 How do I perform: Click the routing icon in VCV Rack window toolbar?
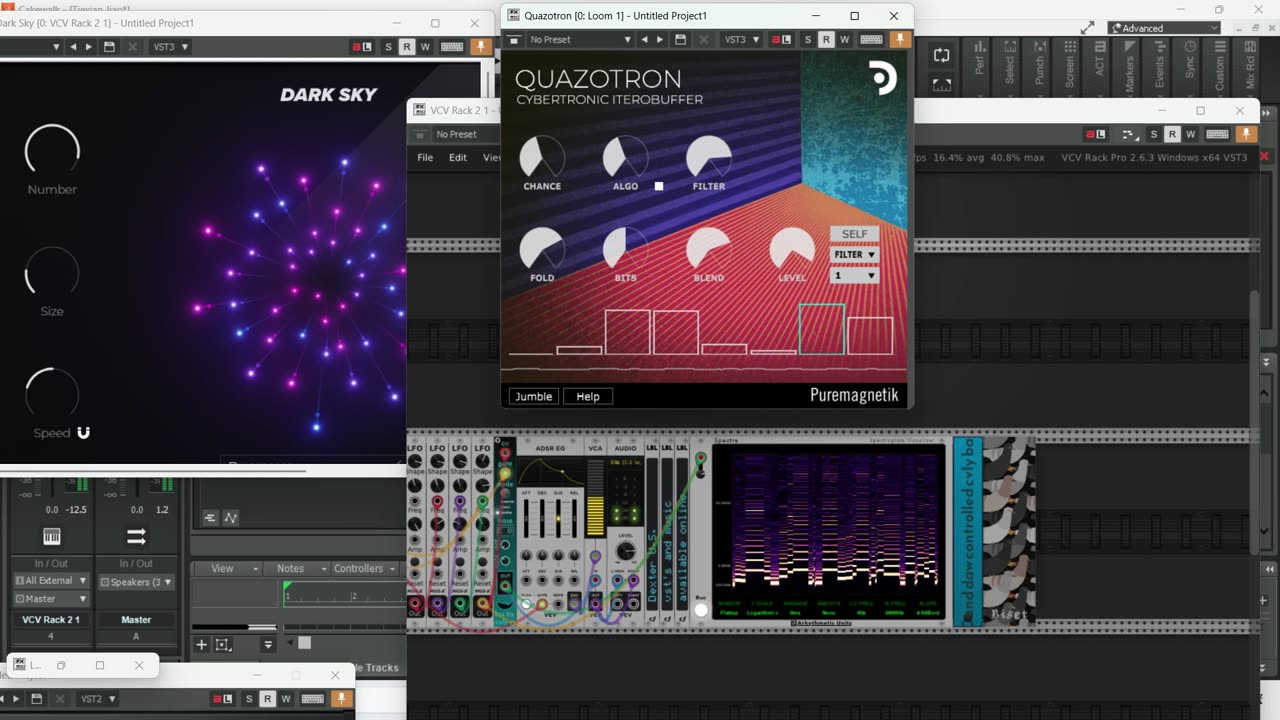(1131, 134)
